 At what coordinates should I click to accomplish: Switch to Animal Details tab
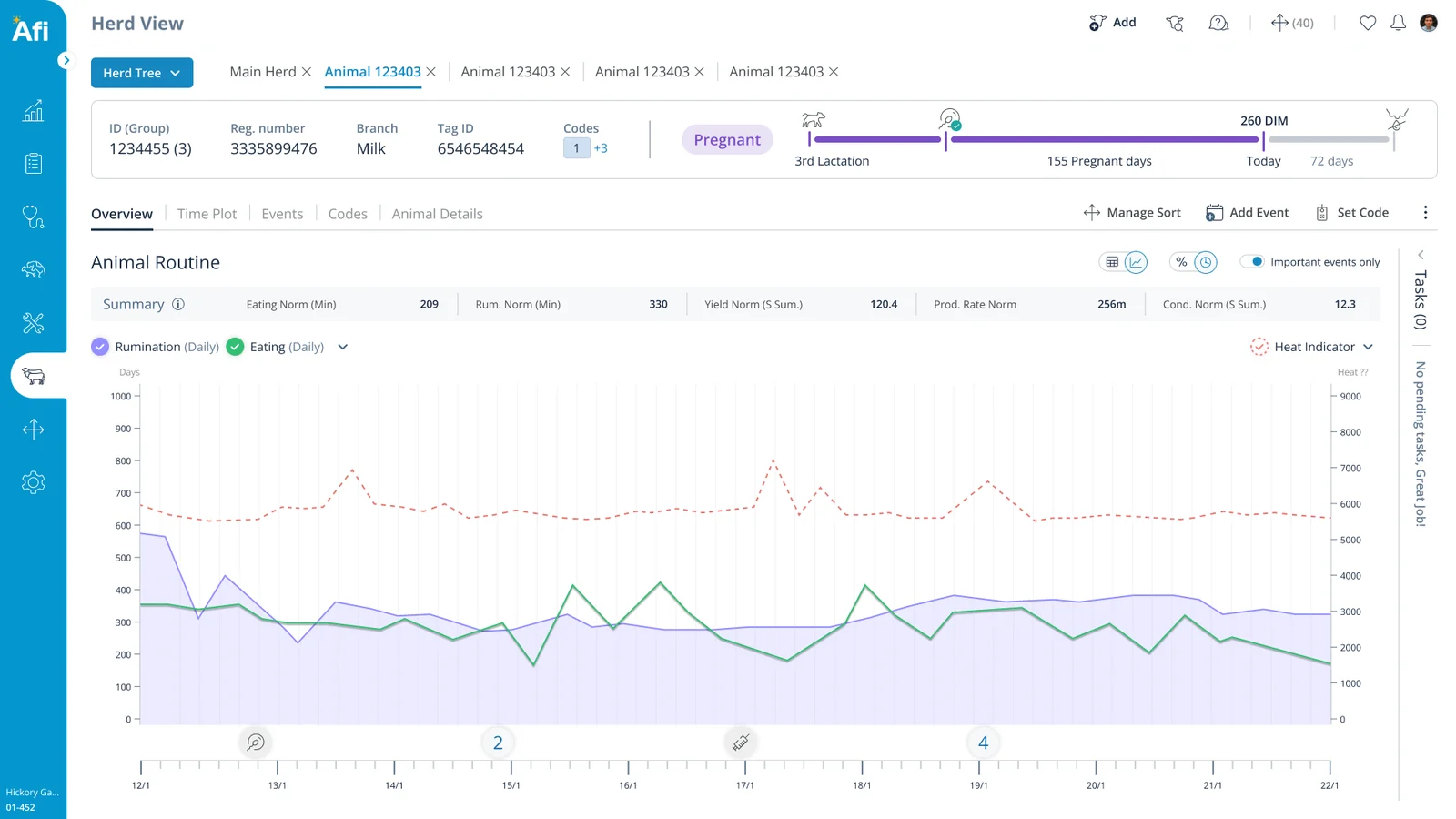click(x=438, y=214)
